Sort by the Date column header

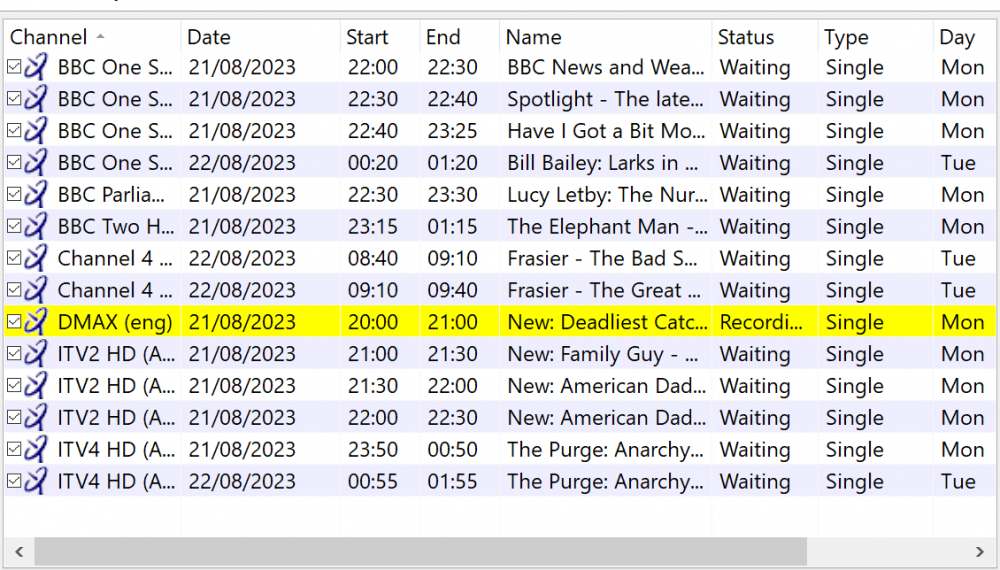[x=260, y=37]
